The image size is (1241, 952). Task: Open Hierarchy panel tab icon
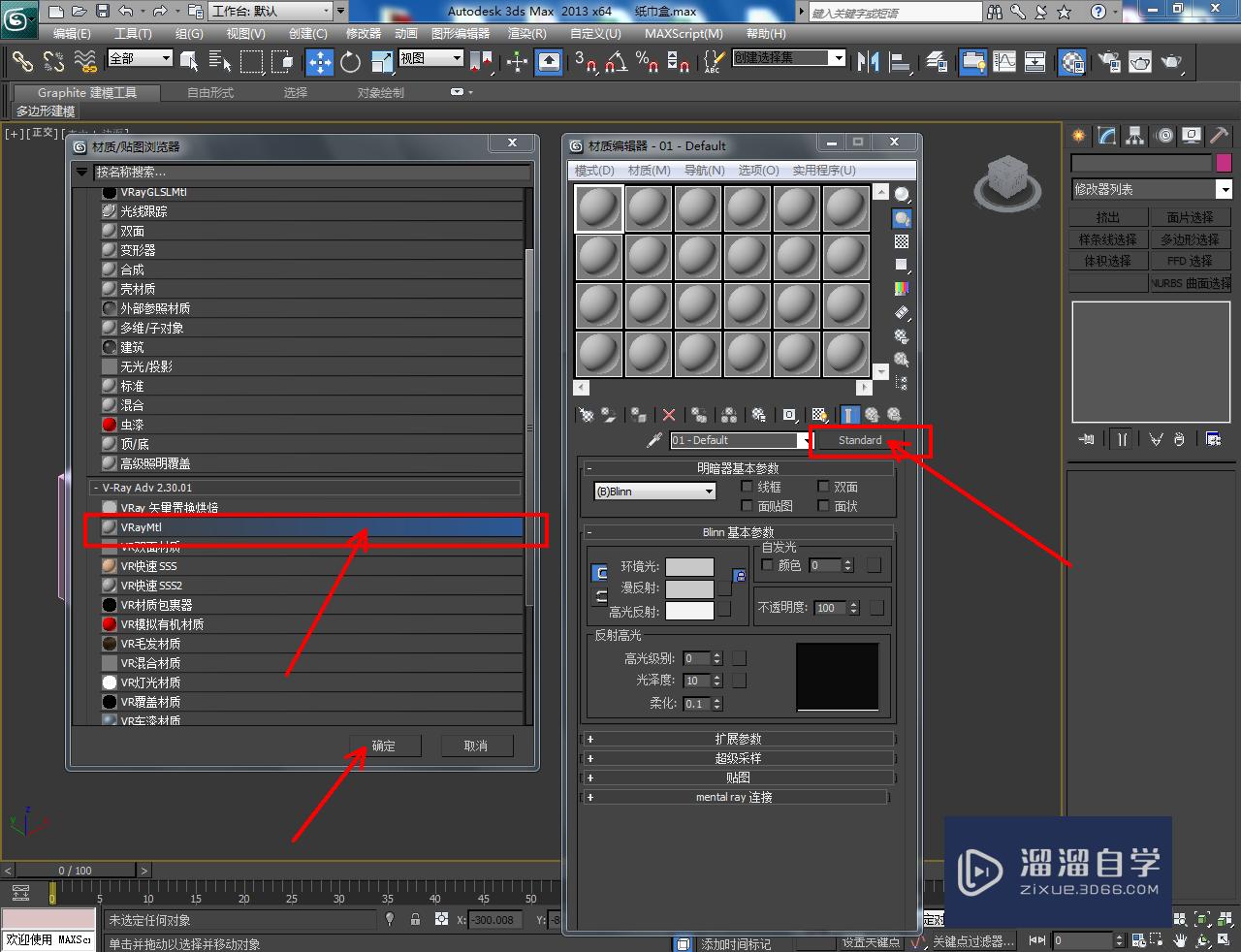pos(1134,136)
